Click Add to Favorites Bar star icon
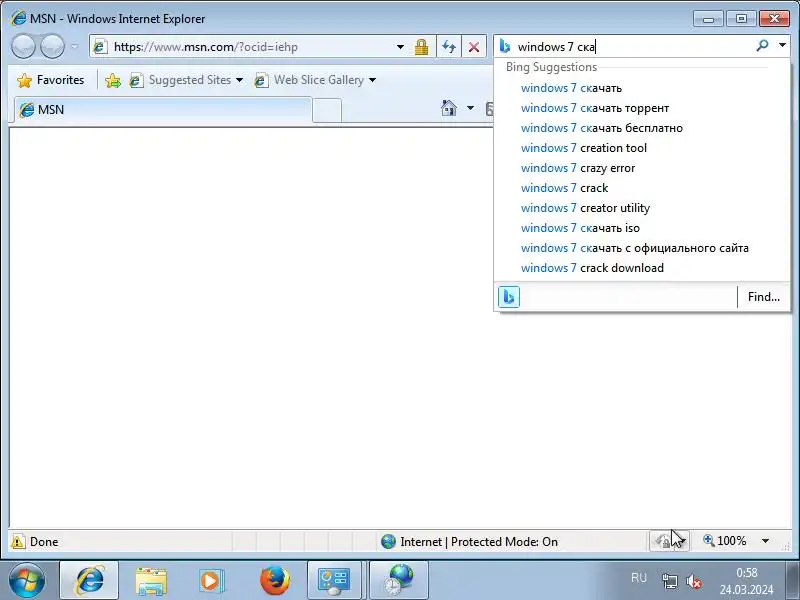This screenshot has height=600, width=800. (x=113, y=80)
